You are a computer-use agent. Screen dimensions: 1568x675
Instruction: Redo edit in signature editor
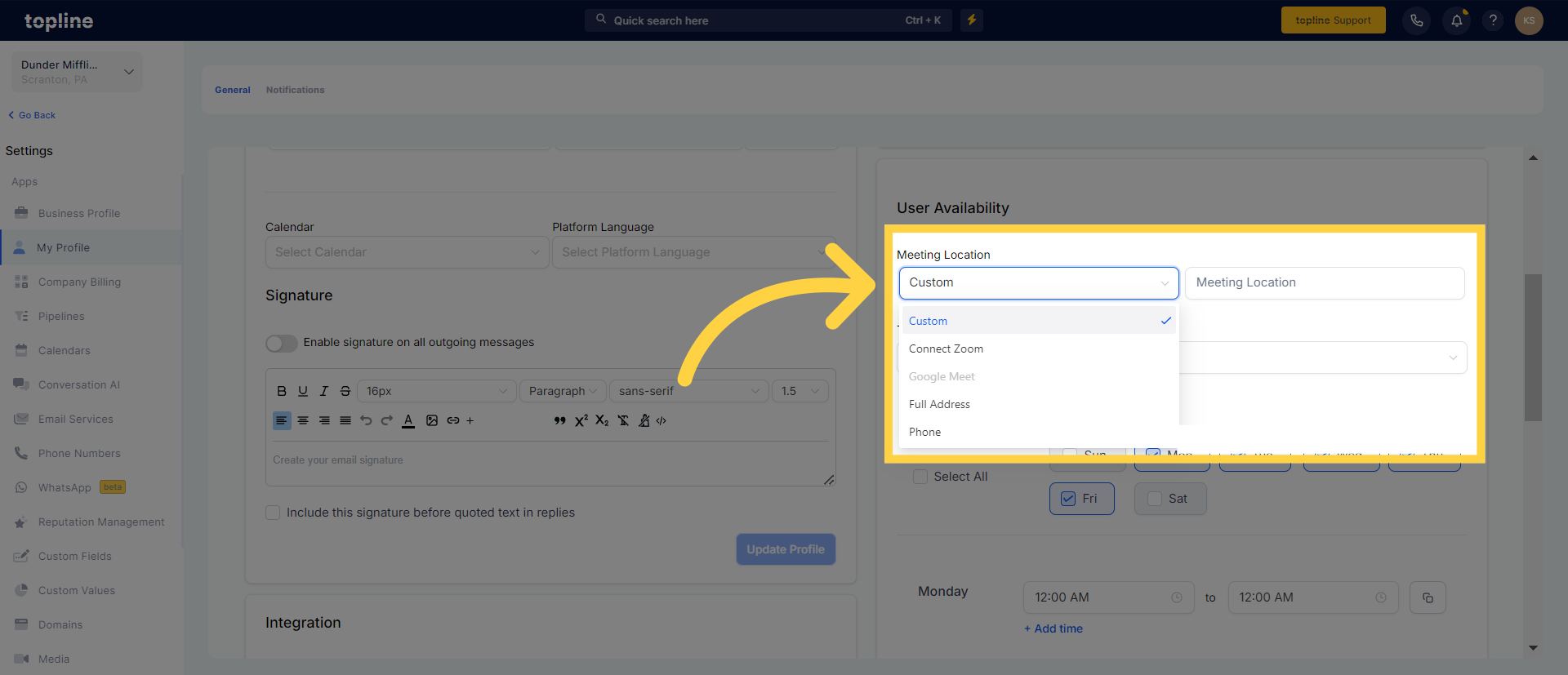click(387, 420)
